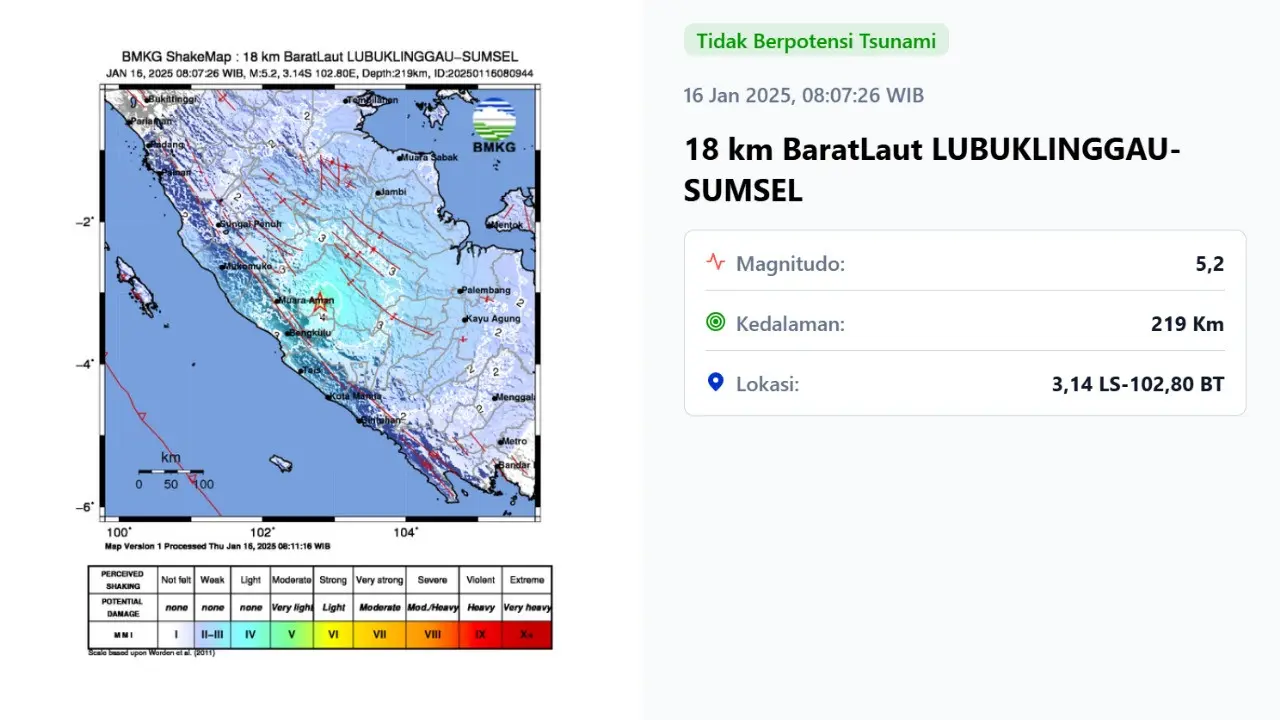This screenshot has width=1280, height=720.
Task: Click the Strong shaking legend cell
Action: click(x=333, y=580)
